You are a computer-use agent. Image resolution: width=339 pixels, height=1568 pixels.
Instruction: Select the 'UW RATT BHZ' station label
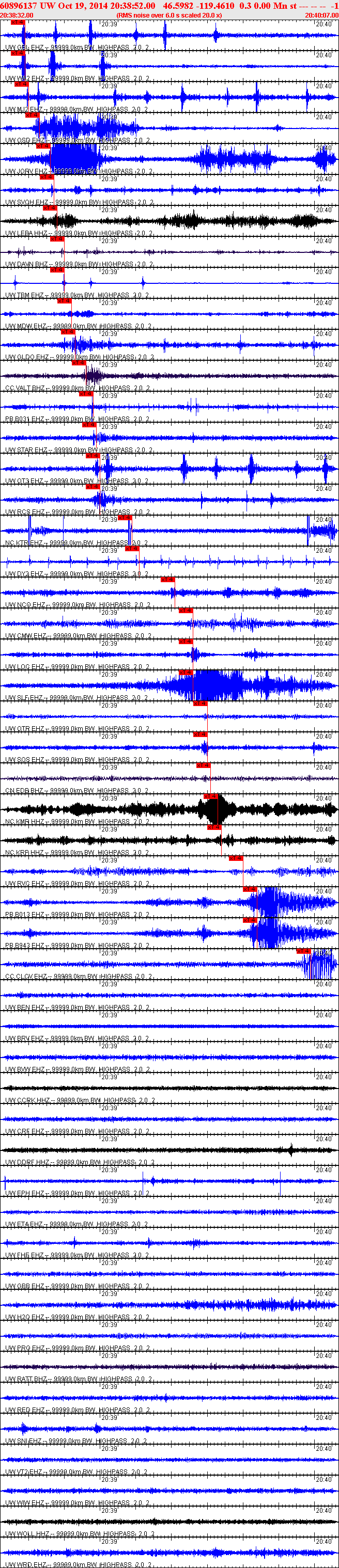(27, 1379)
